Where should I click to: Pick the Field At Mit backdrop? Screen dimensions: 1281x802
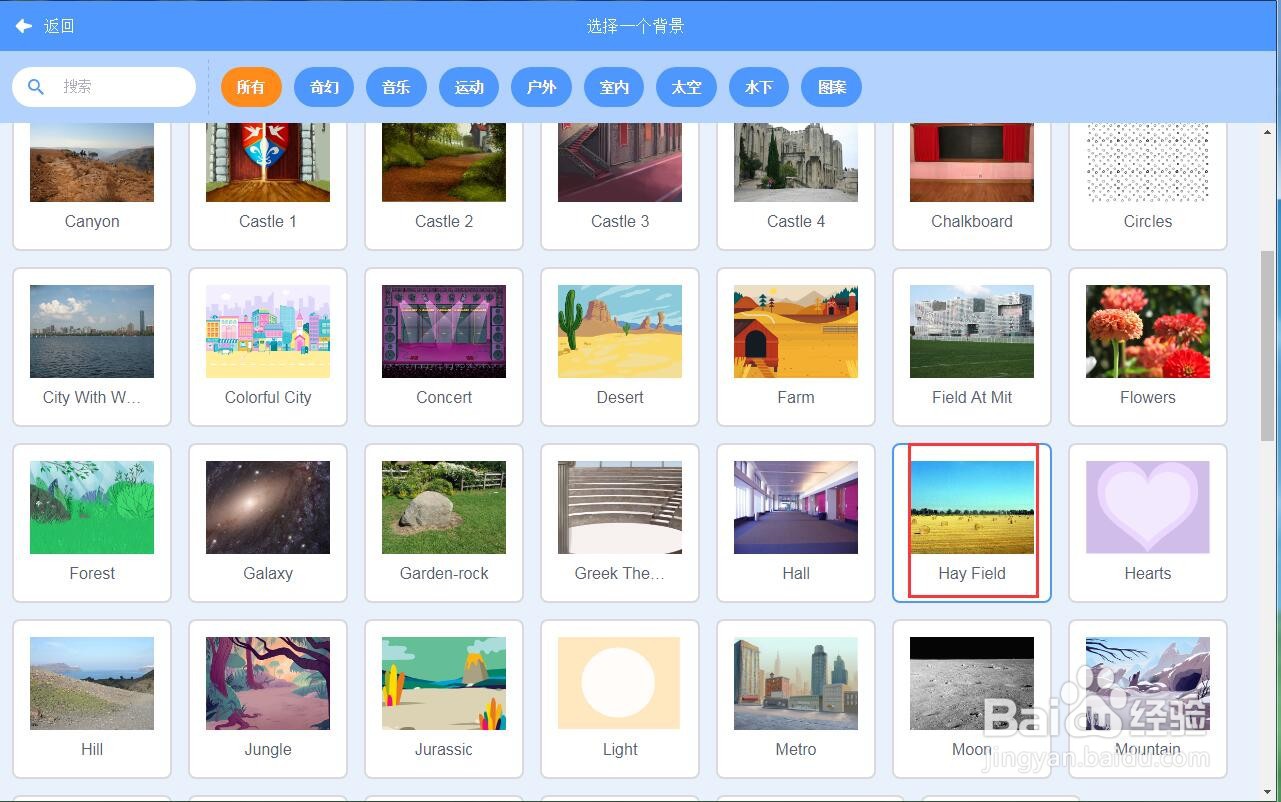(972, 347)
